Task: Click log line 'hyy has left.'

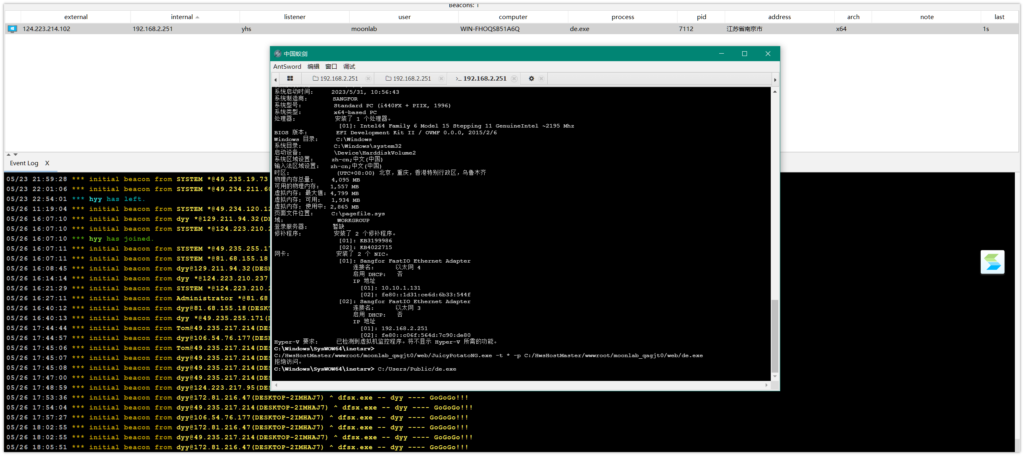Action: tap(75, 198)
